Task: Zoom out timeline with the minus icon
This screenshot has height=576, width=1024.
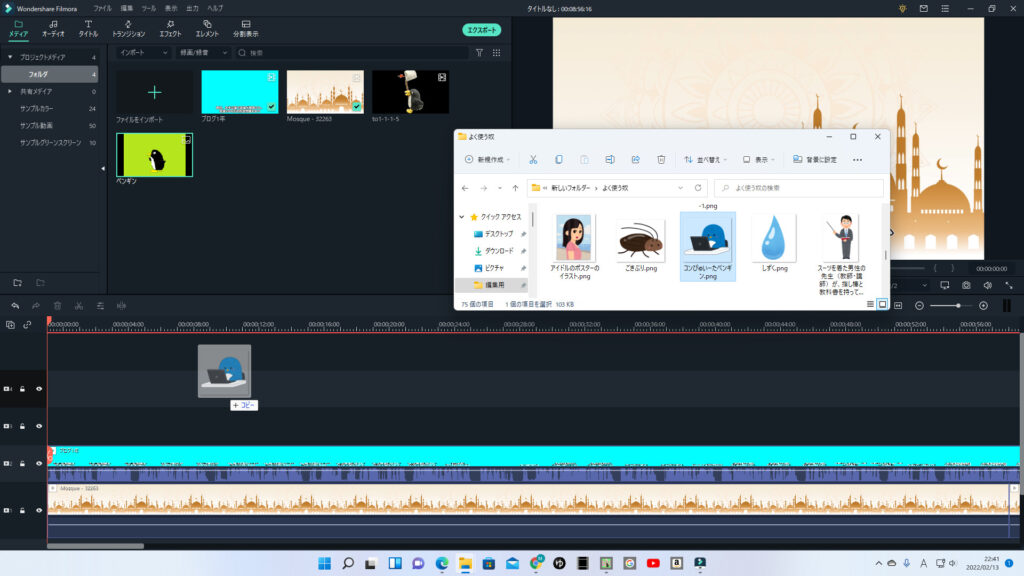Action: 920,306
